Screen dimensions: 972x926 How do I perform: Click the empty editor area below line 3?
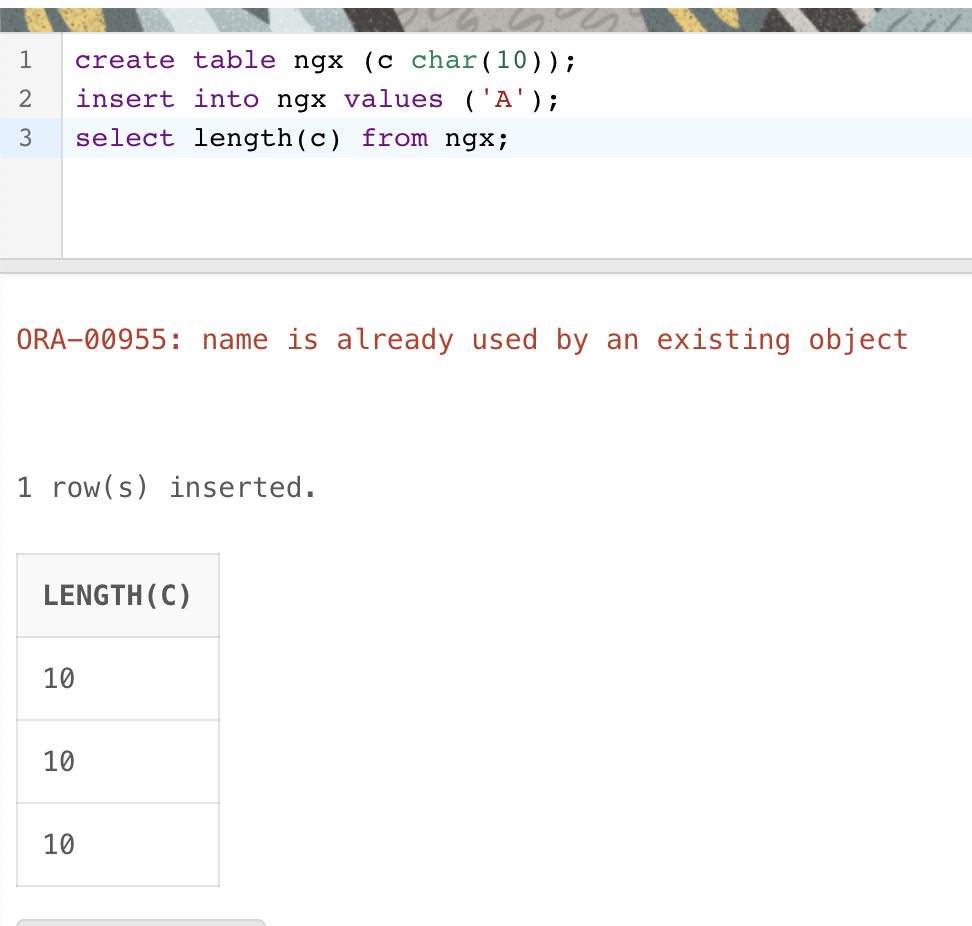(500, 208)
